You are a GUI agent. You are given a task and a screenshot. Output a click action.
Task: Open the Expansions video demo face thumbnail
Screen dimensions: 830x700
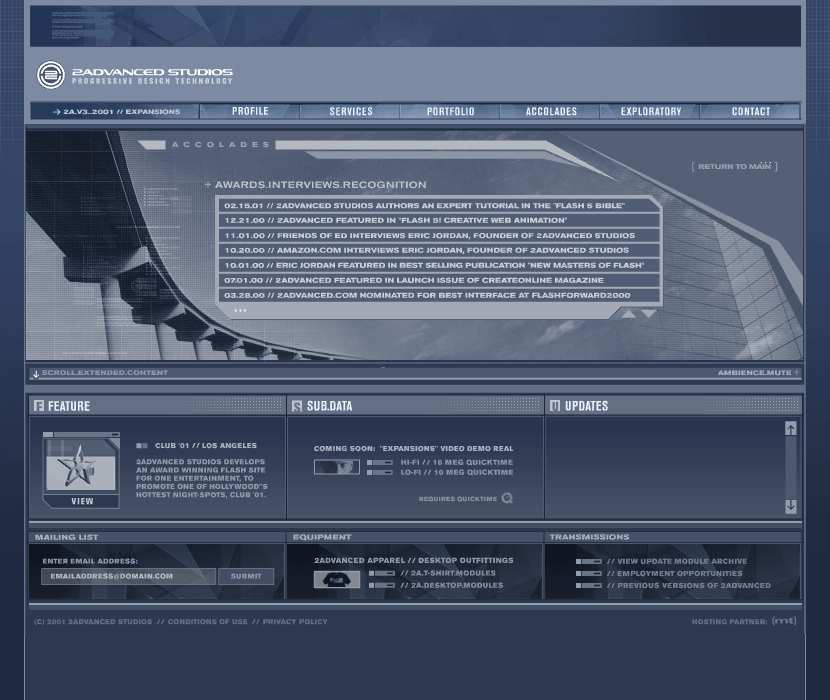coord(337,467)
